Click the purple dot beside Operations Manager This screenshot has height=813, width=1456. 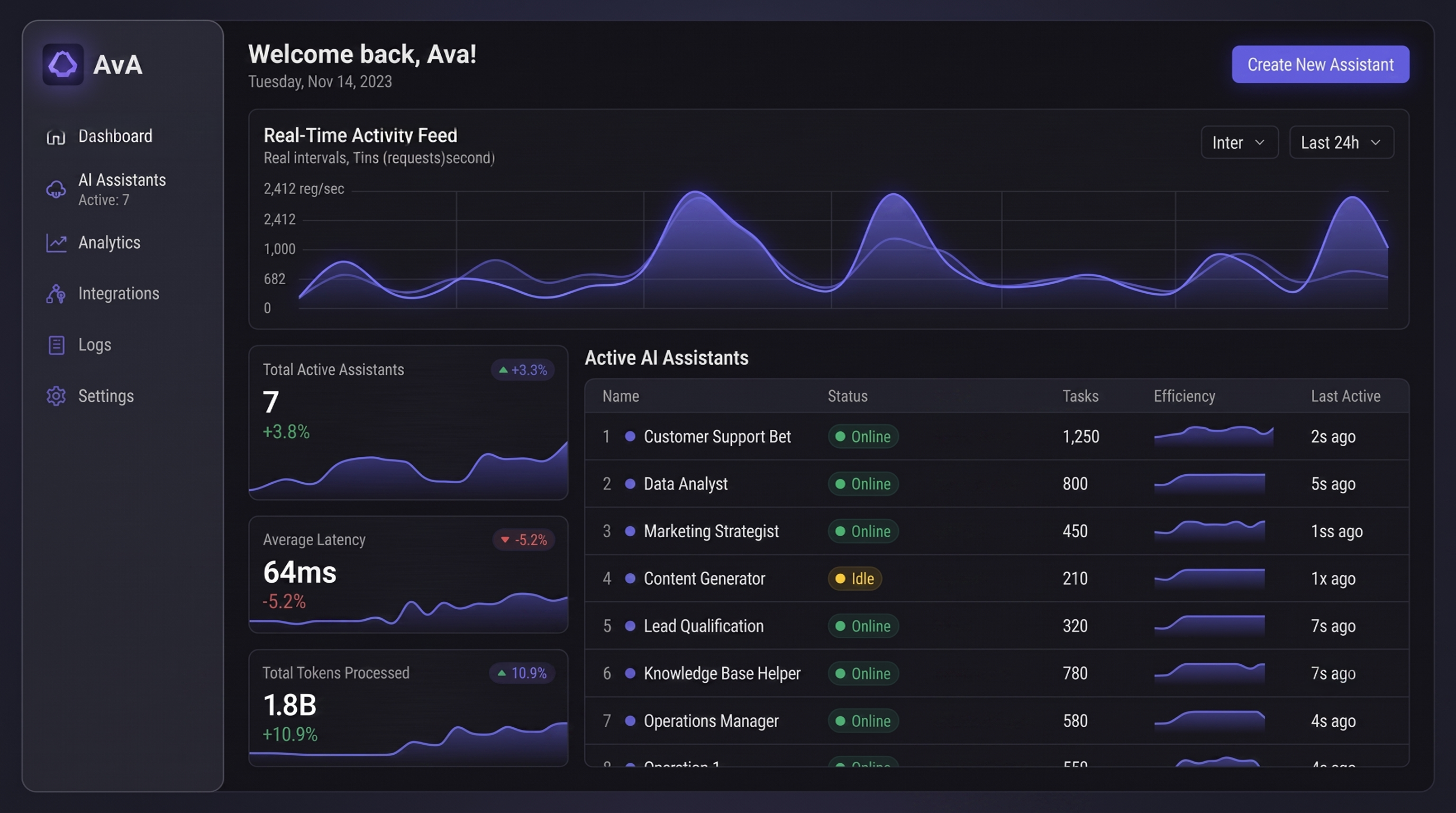click(x=630, y=721)
